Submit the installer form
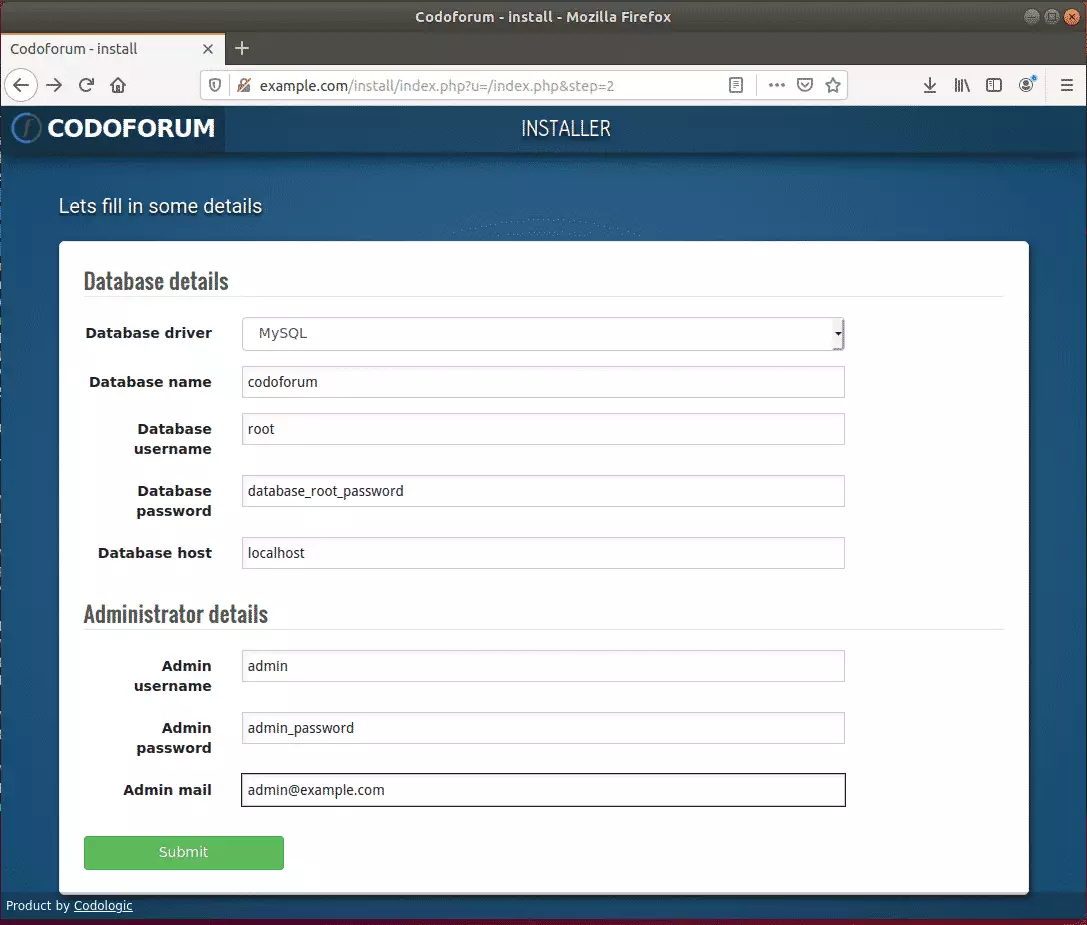Image resolution: width=1087 pixels, height=925 pixels. (184, 853)
